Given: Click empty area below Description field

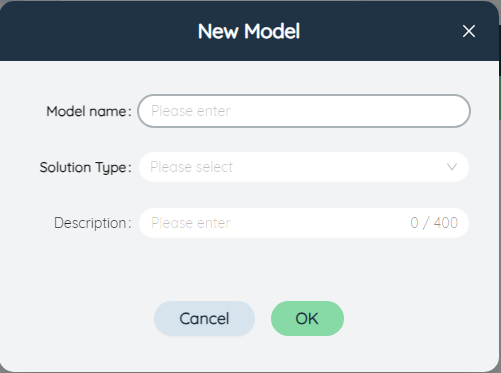Looking at the screenshot, I should pos(304,268).
